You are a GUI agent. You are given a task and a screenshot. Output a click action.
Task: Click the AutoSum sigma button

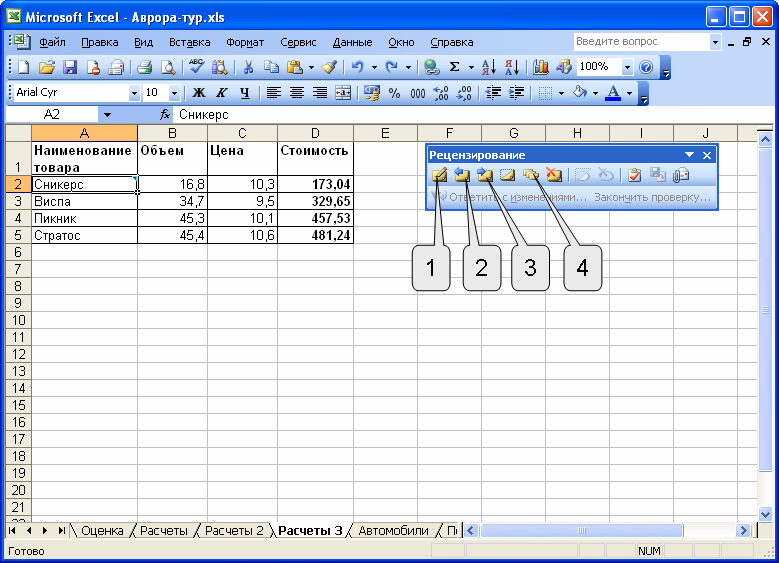tap(454, 67)
